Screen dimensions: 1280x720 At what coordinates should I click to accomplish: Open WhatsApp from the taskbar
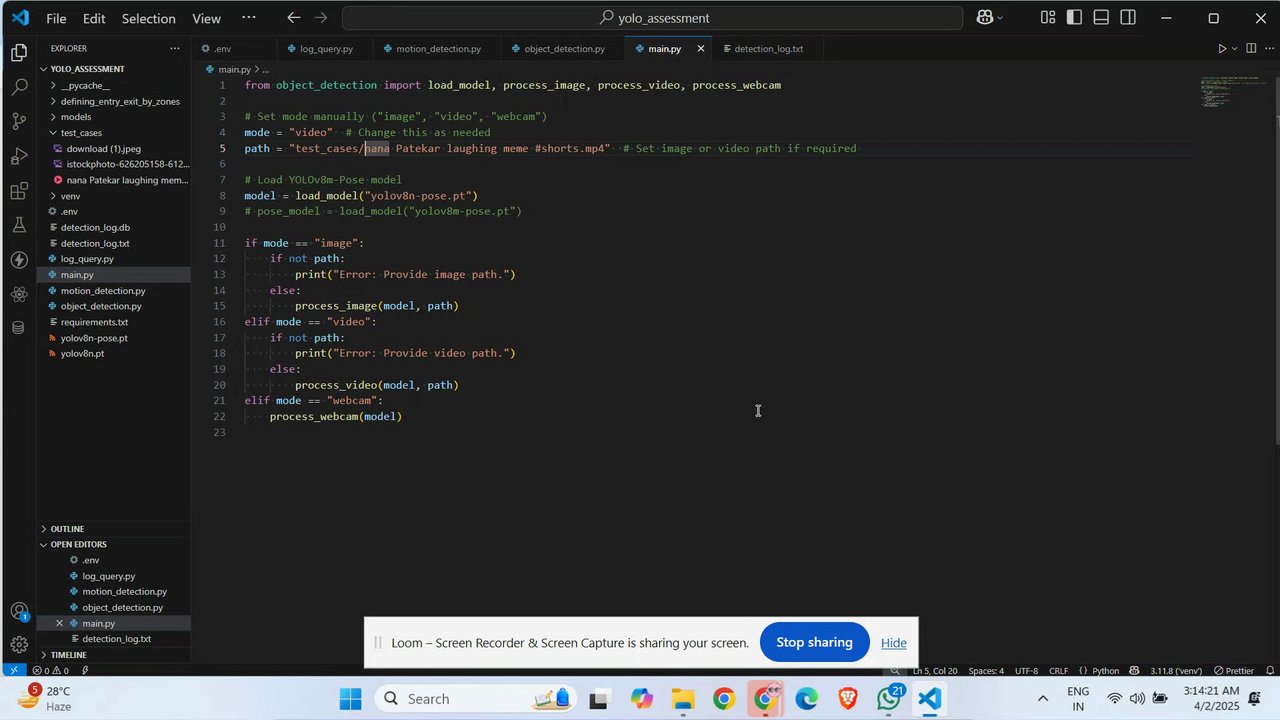pos(889,699)
